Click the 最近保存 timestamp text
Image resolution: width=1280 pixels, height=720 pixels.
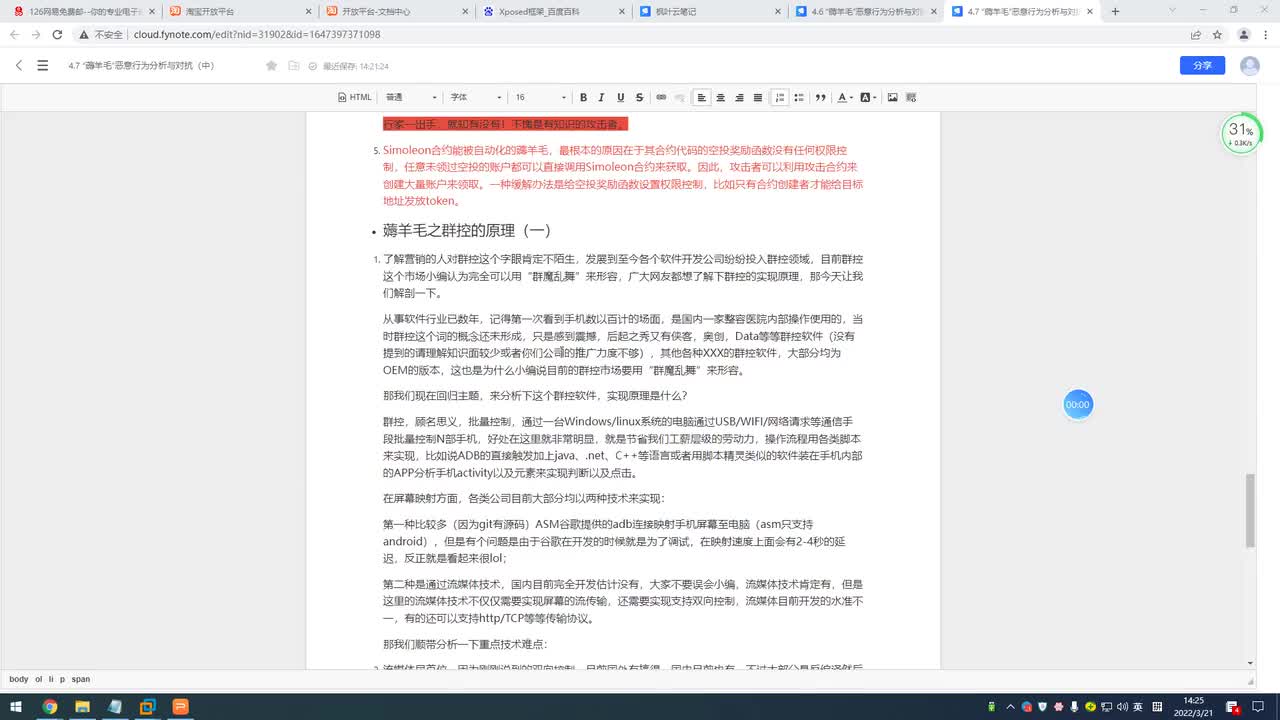(355, 66)
